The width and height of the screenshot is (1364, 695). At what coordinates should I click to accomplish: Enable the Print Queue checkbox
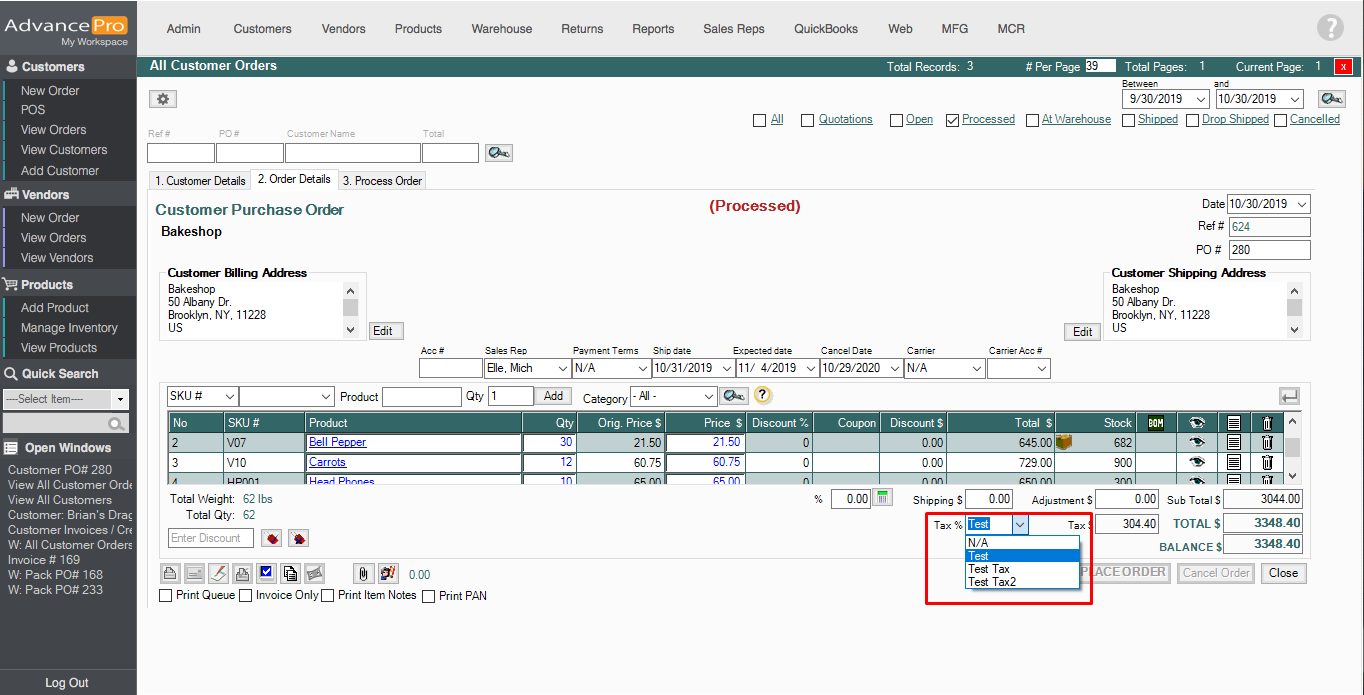[166, 596]
